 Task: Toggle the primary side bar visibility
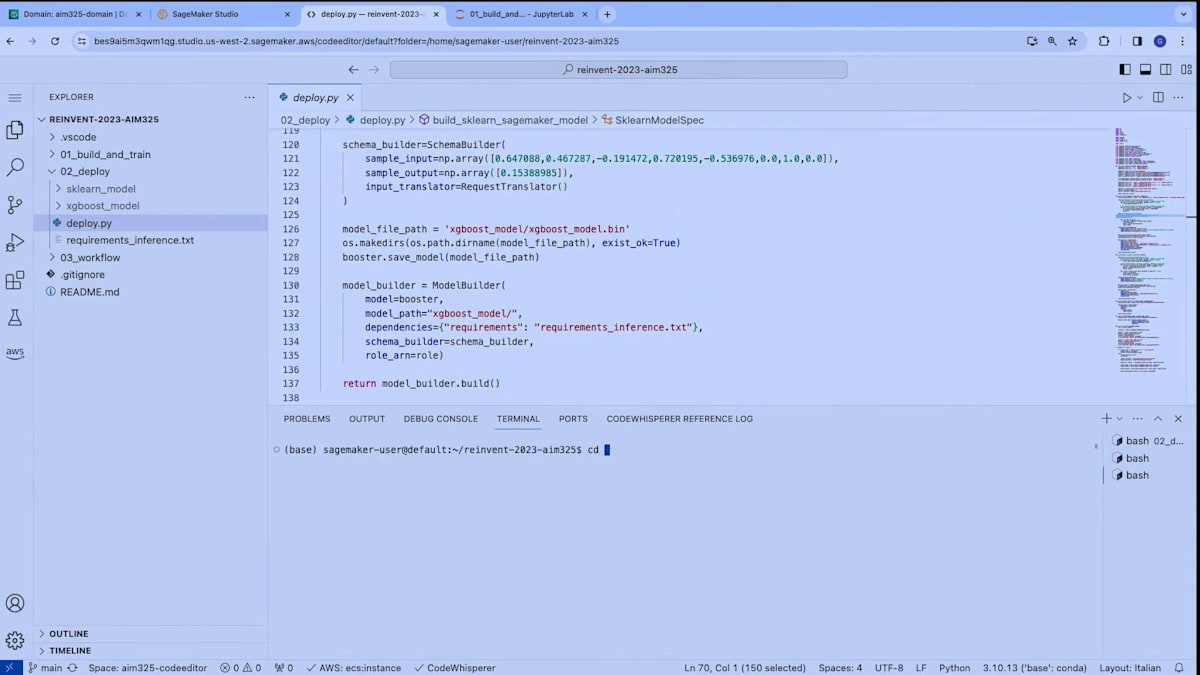tap(1125, 70)
